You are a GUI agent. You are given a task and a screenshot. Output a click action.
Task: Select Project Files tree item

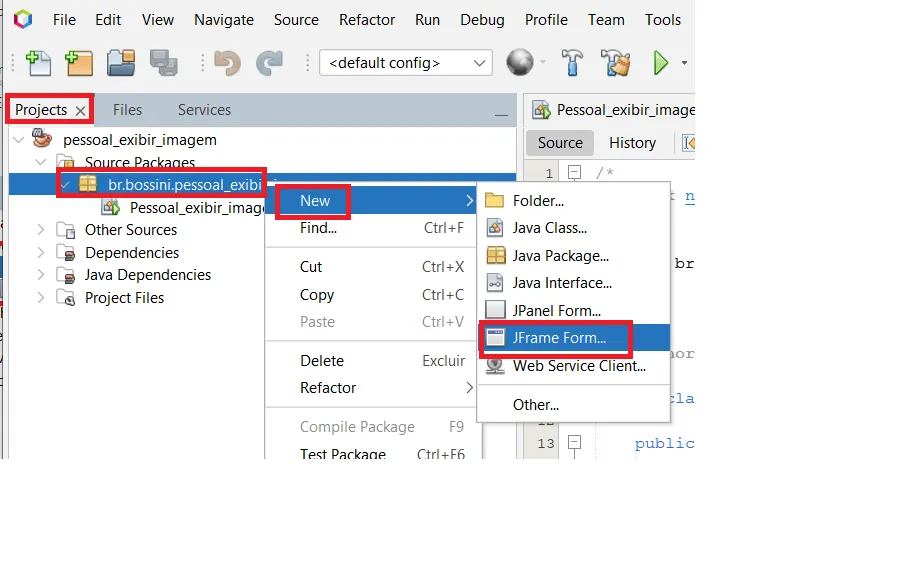coord(124,298)
